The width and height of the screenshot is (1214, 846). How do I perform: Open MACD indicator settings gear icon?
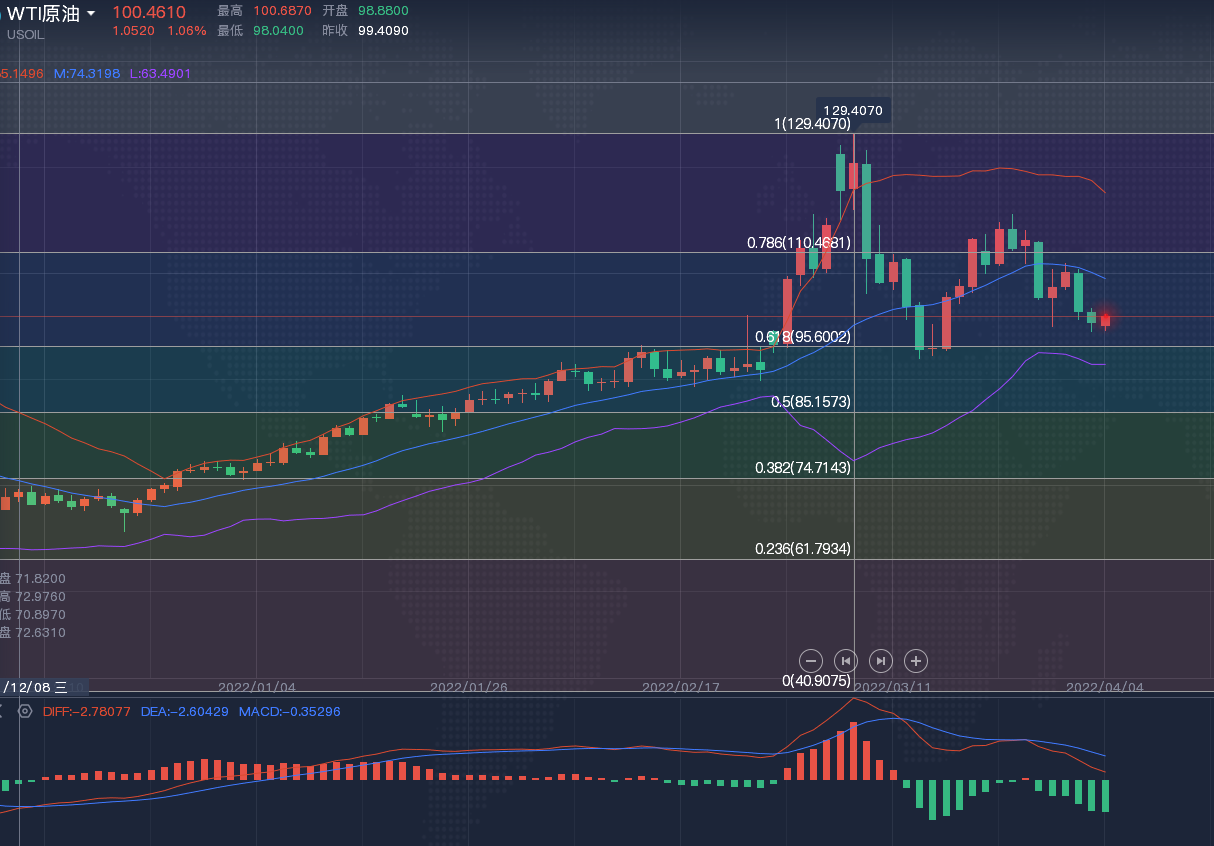[25, 711]
